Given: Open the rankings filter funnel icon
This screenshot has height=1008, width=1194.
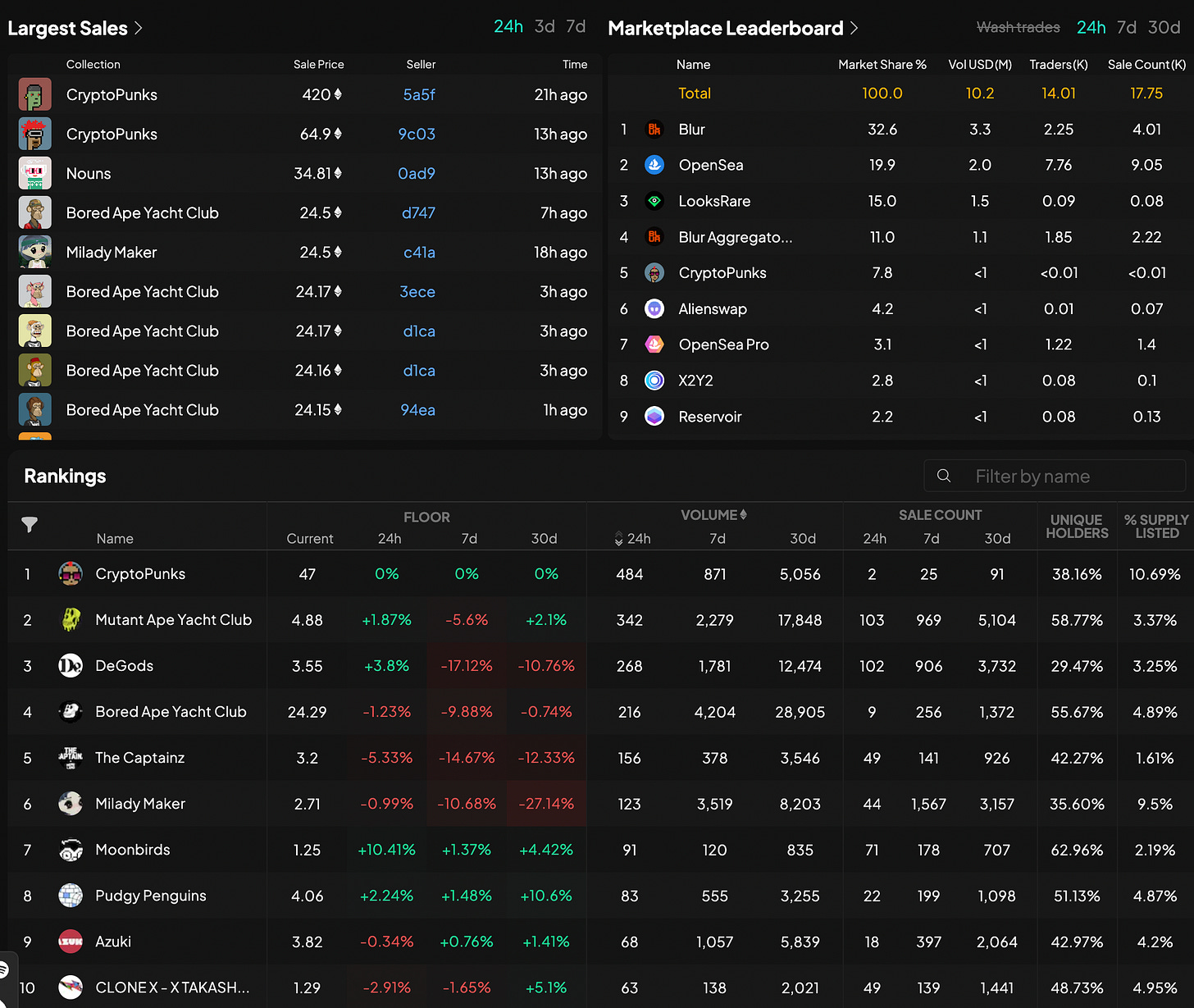Looking at the screenshot, I should pos(30,525).
